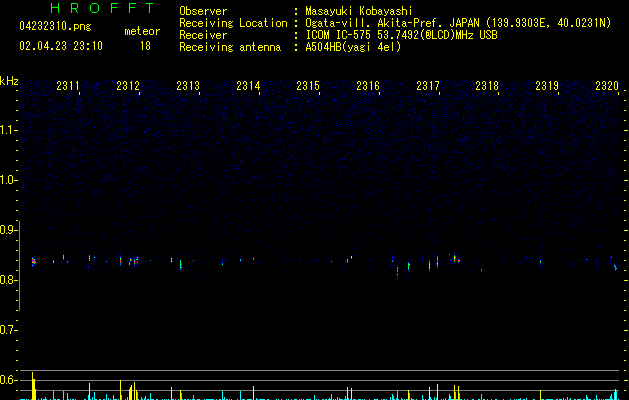Click the Observer label
The height and width of the screenshot is (400, 629).
click(x=203, y=11)
